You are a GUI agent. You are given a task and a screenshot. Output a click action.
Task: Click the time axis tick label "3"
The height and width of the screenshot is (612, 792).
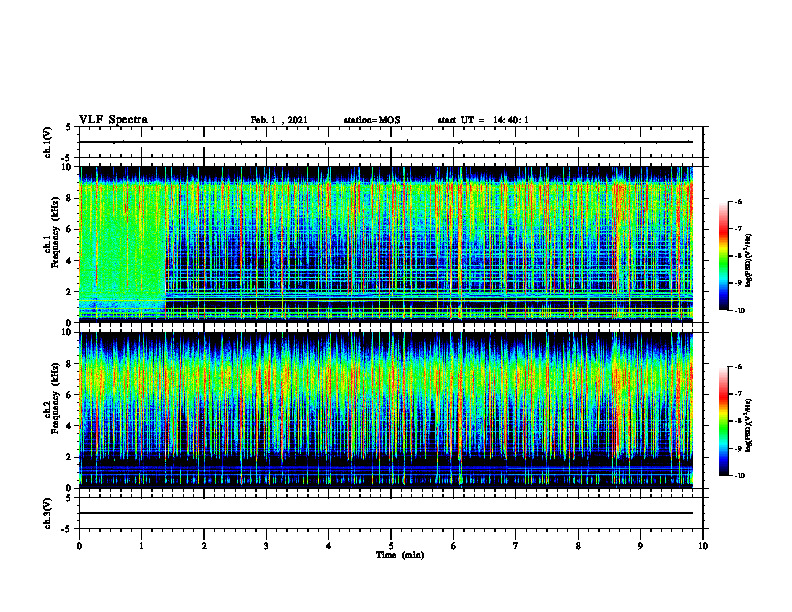coord(266,546)
